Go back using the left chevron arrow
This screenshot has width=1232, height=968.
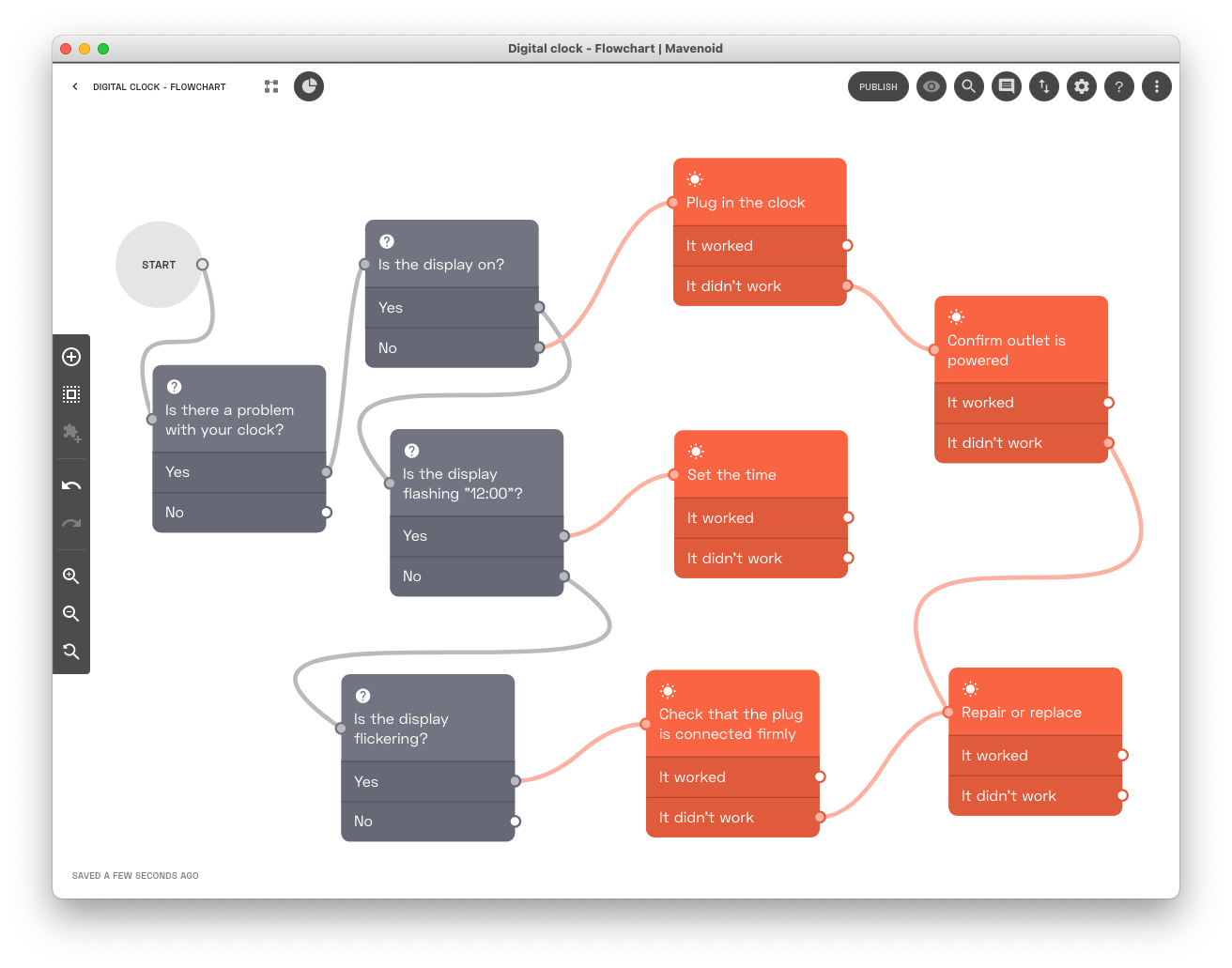pos(75,86)
